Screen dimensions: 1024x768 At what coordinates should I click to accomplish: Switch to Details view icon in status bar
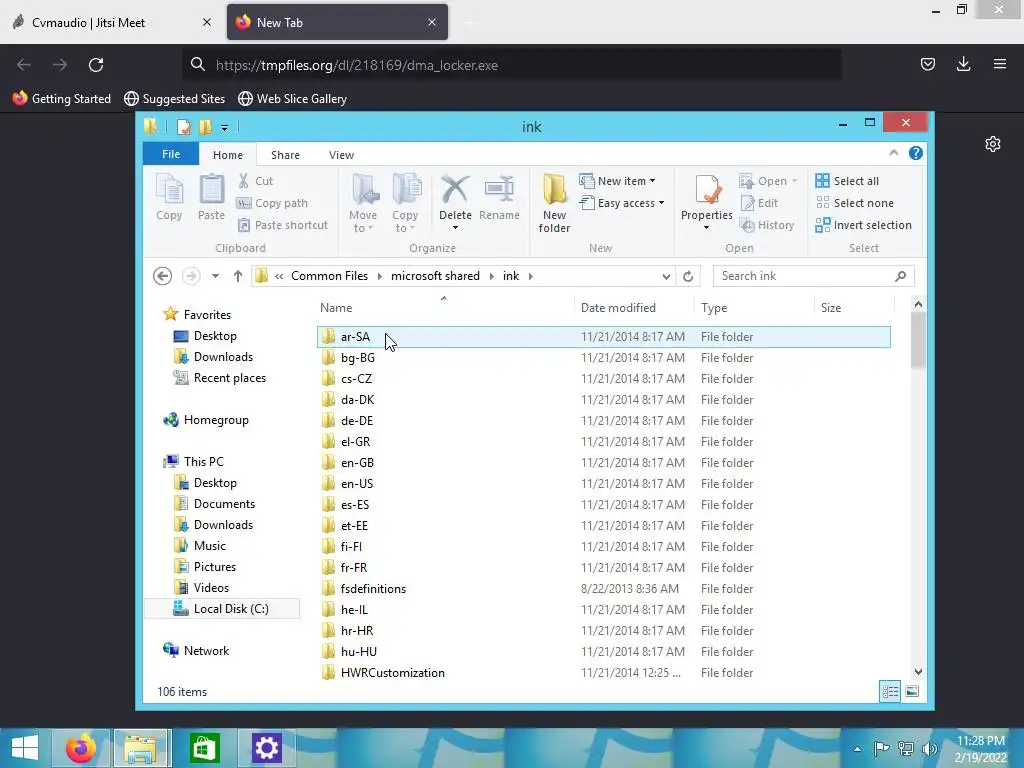(x=890, y=691)
